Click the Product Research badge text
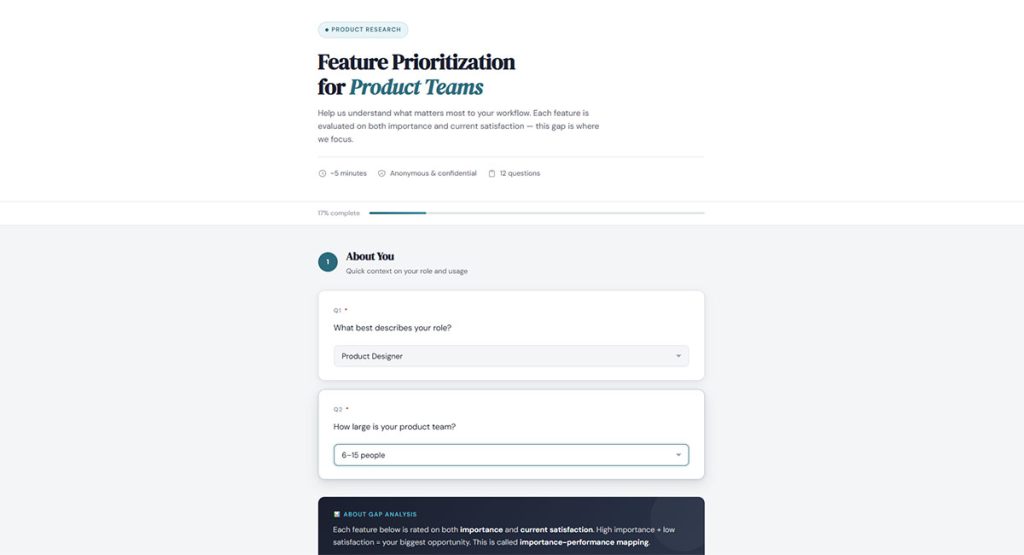1024x555 pixels. [x=366, y=30]
